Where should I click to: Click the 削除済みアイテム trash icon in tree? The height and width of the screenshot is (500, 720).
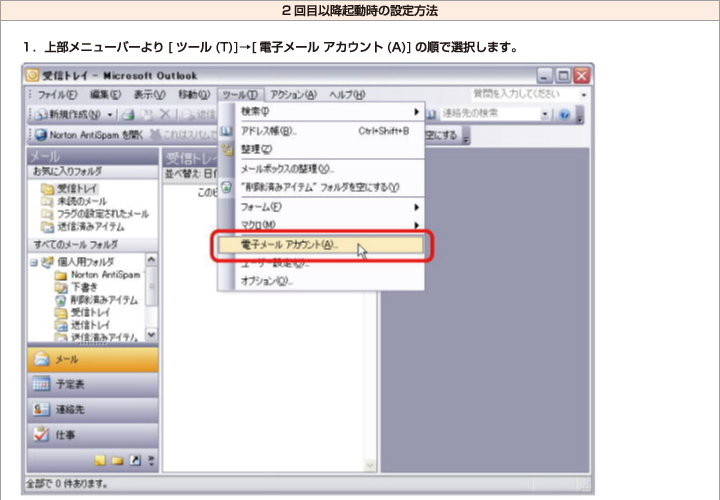pyautogui.click(x=61, y=301)
